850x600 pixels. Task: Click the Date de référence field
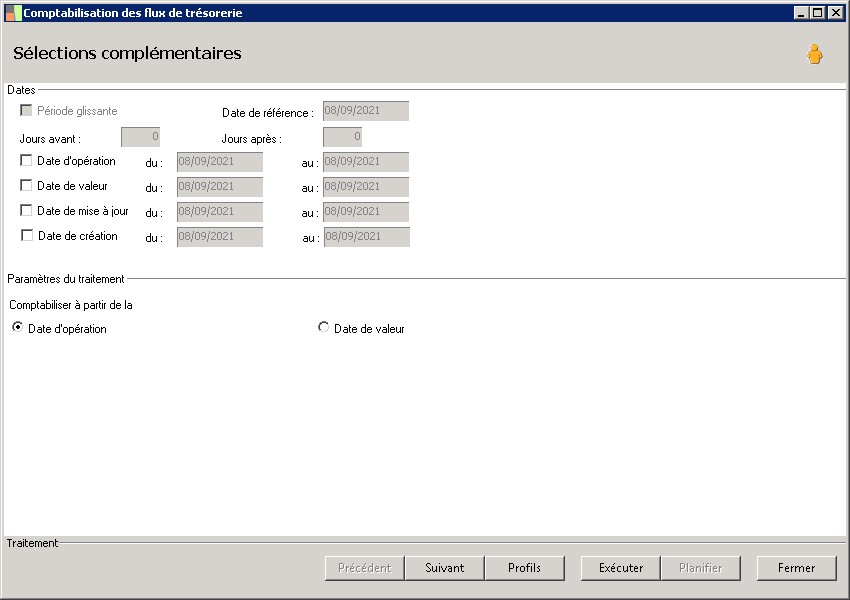click(365, 111)
